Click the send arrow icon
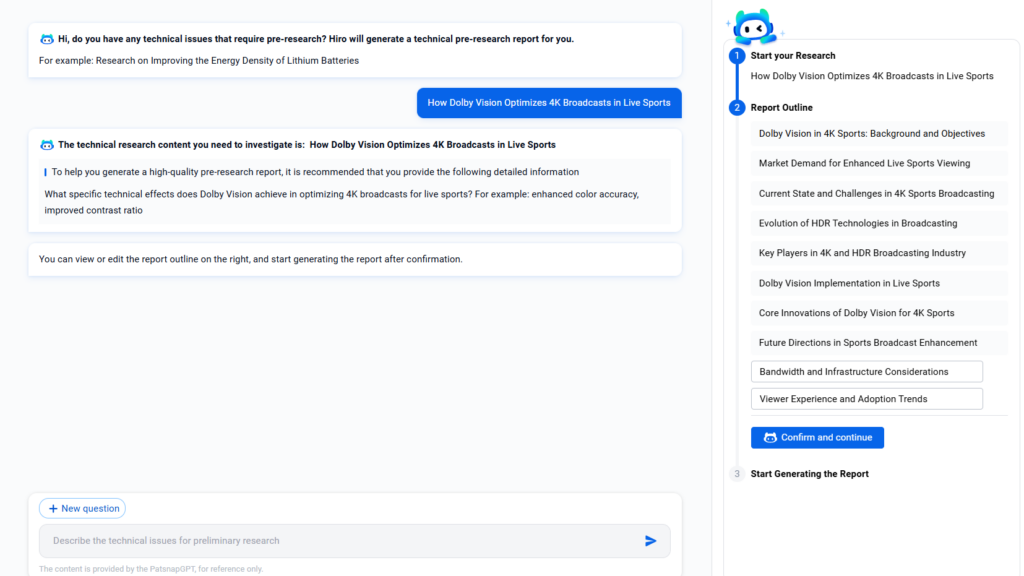This screenshot has height=576, width=1024. [650, 541]
